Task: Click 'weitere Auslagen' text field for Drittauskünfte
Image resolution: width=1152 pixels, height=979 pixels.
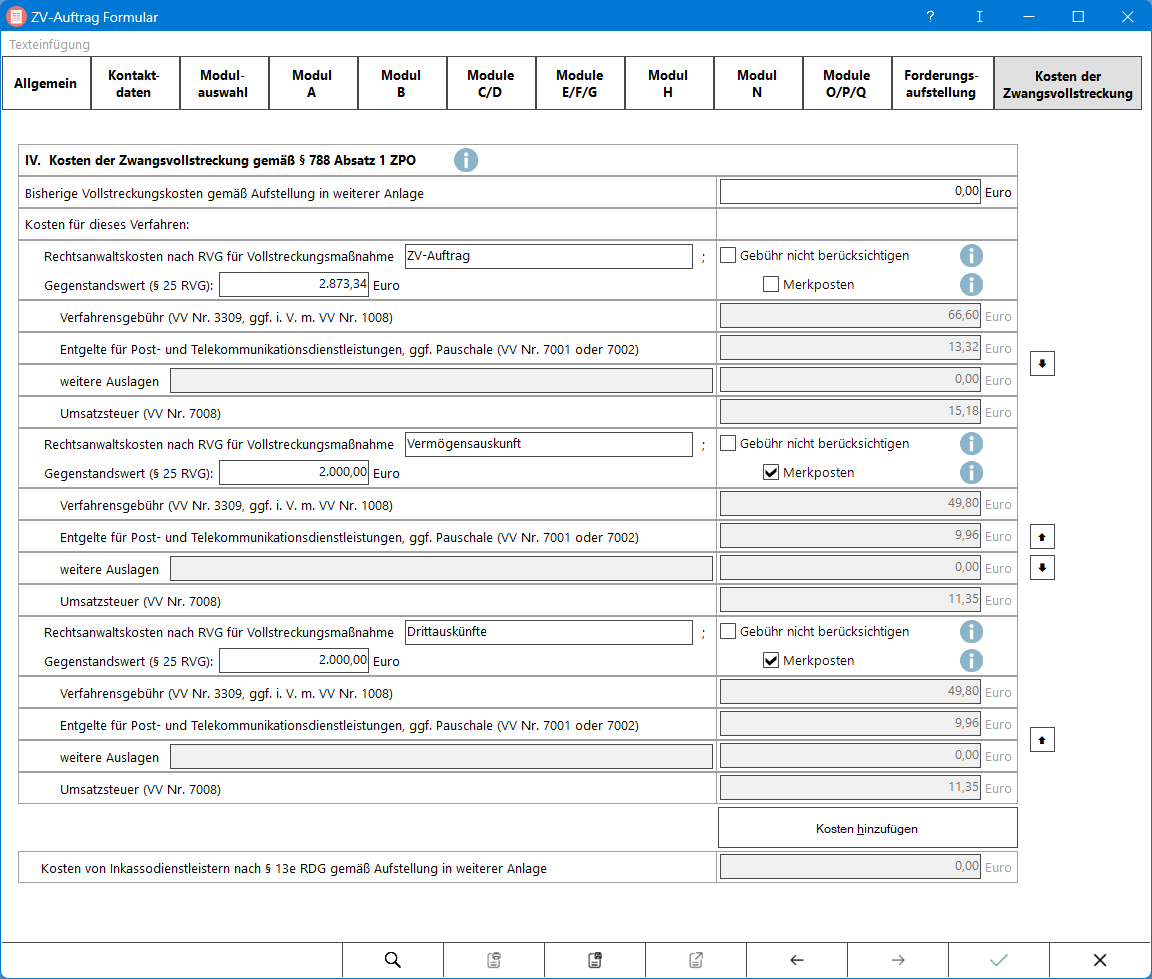Action: pyautogui.click(x=441, y=756)
